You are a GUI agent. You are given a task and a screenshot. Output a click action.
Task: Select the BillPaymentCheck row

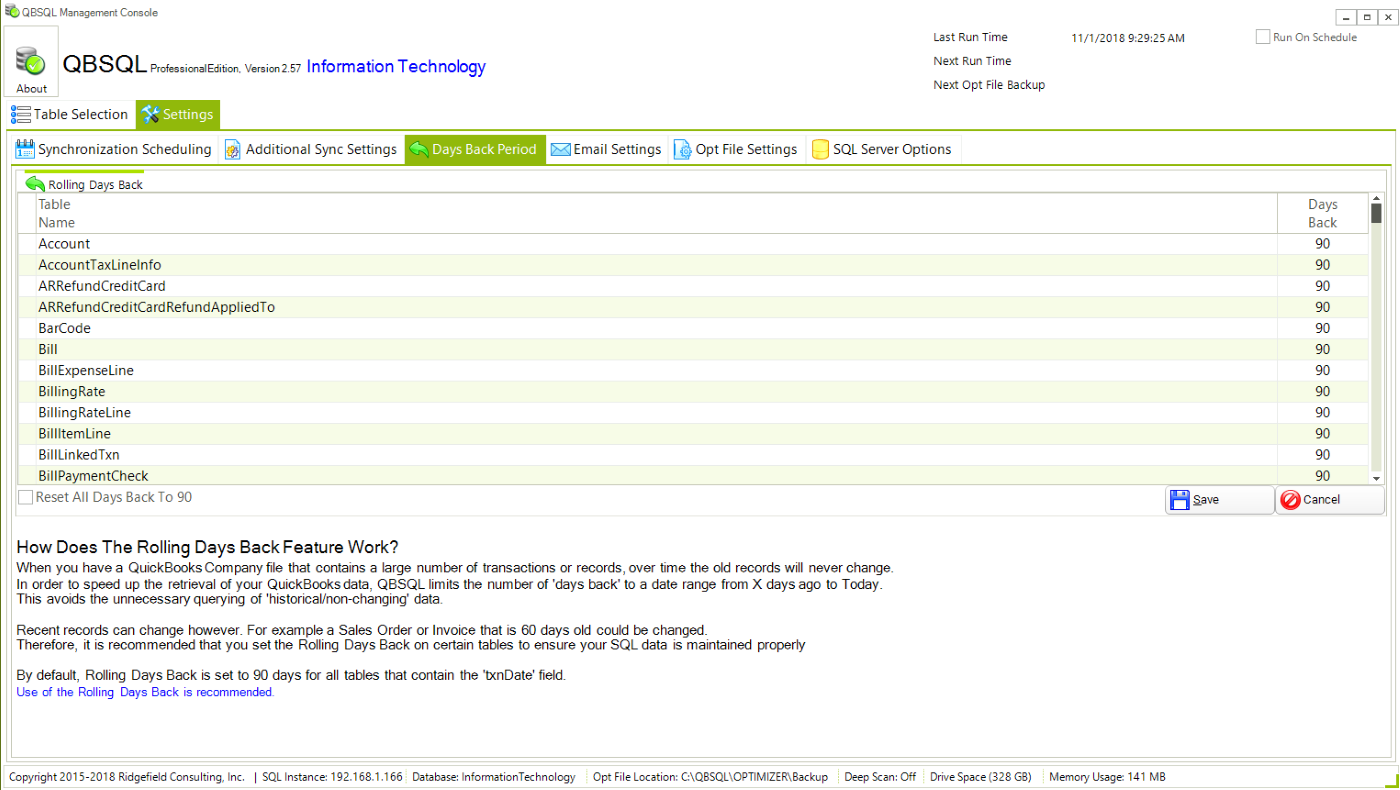pos(693,475)
